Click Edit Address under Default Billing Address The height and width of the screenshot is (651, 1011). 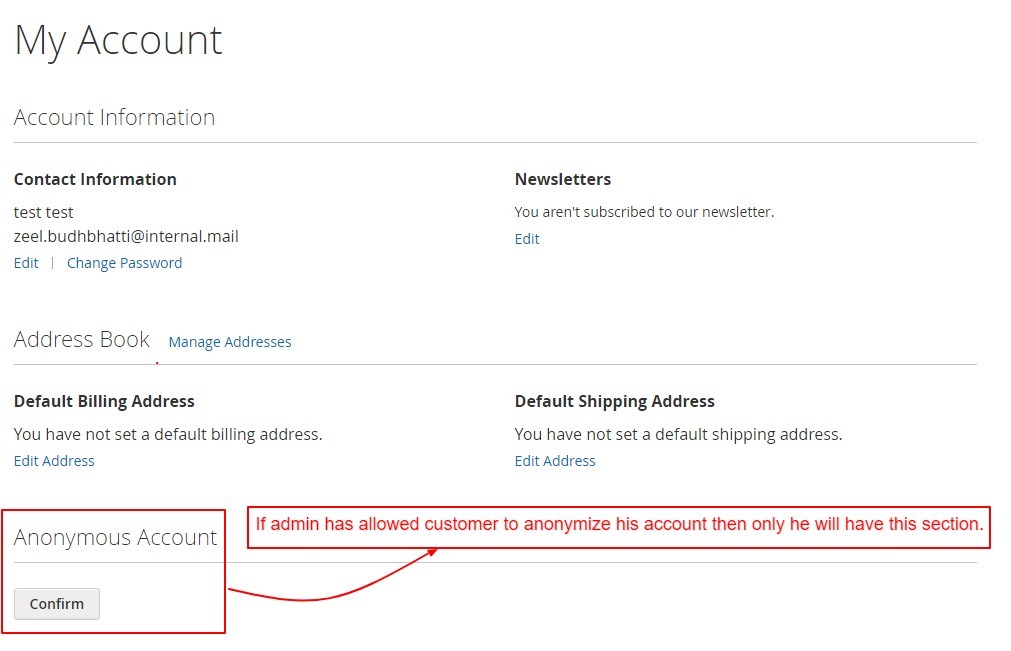[x=54, y=461]
